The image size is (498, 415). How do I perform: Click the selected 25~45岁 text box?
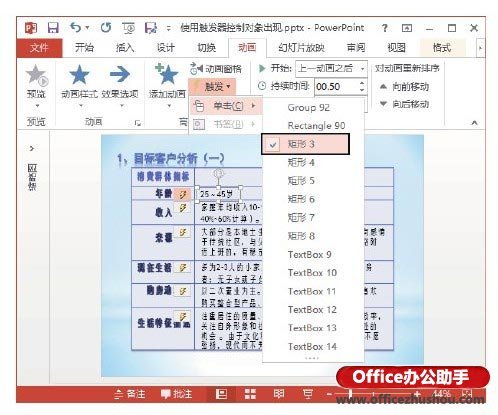(218, 194)
